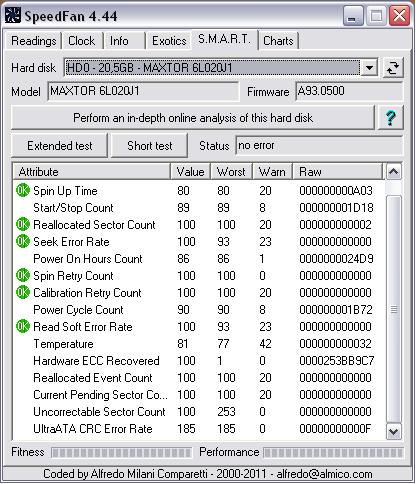This screenshot has height=484, width=416.
Task: Sort by the Warn column header
Action: click(272, 172)
